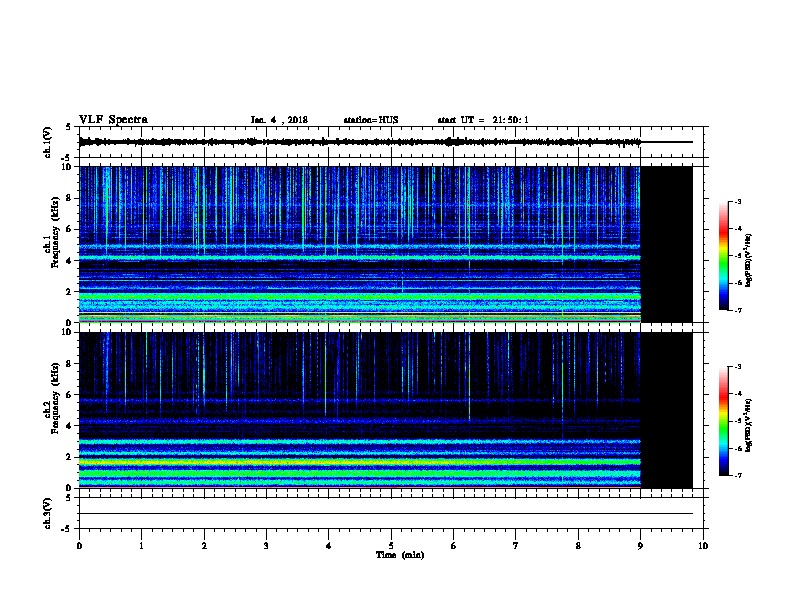Click the ch.2 spectrogram yellow-green band below 2 kHz
This screenshot has height=612, width=792.
coord(360,462)
